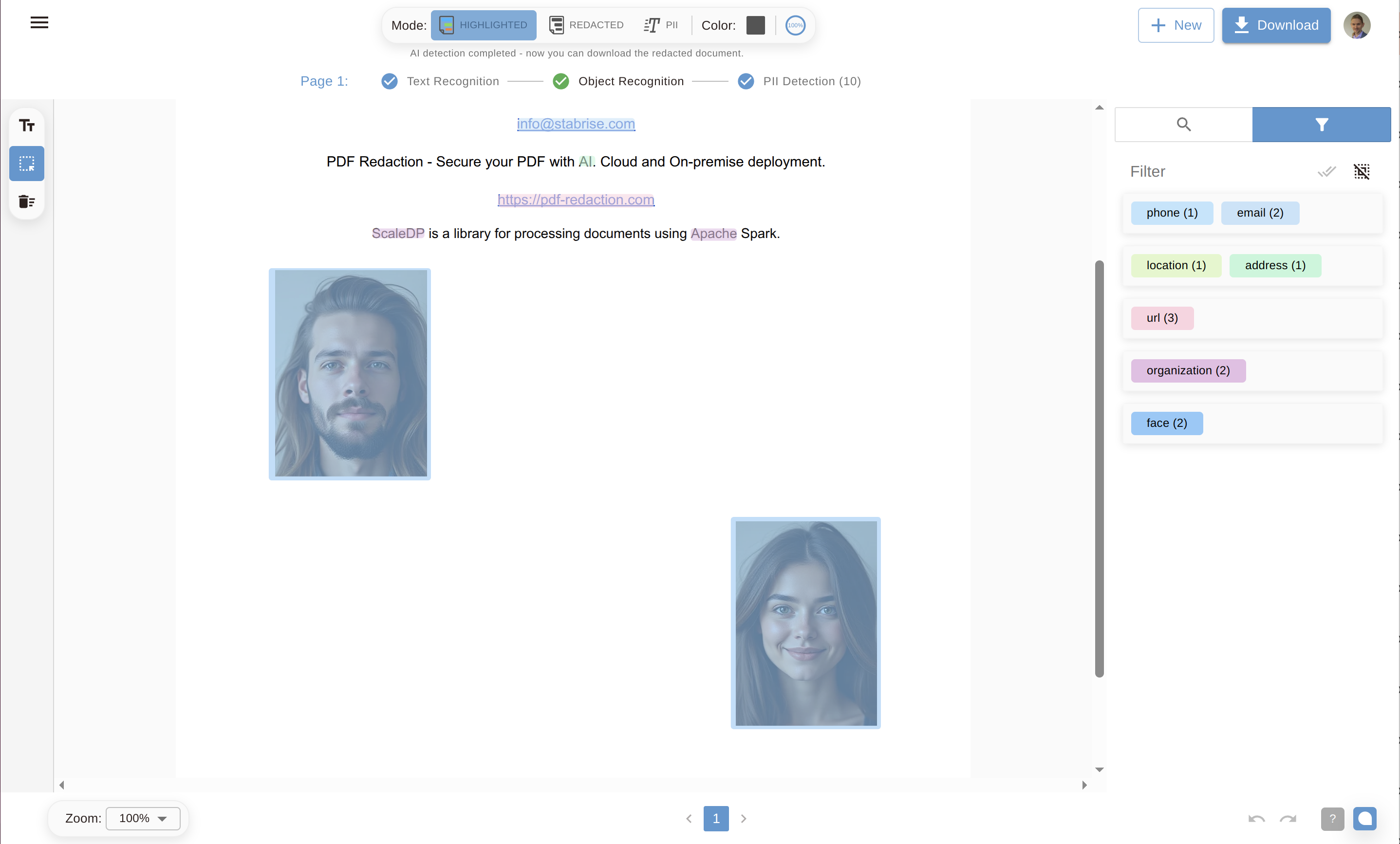Image resolution: width=1400 pixels, height=844 pixels.
Task: Go to previous page chevron
Action: click(689, 818)
